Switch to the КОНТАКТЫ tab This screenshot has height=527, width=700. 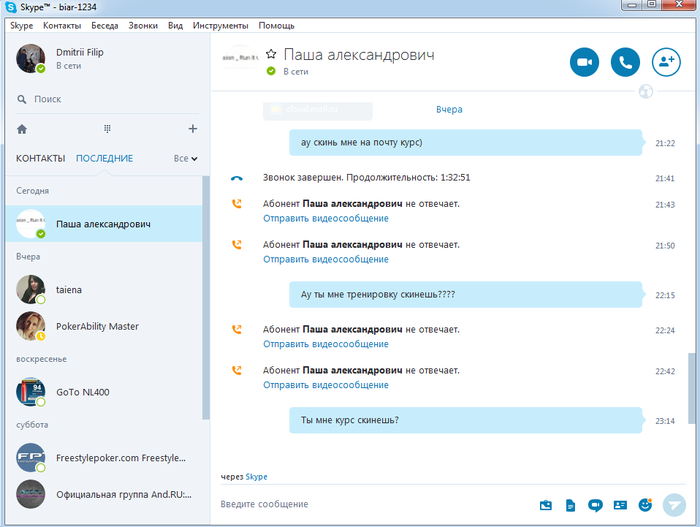(x=41, y=159)
